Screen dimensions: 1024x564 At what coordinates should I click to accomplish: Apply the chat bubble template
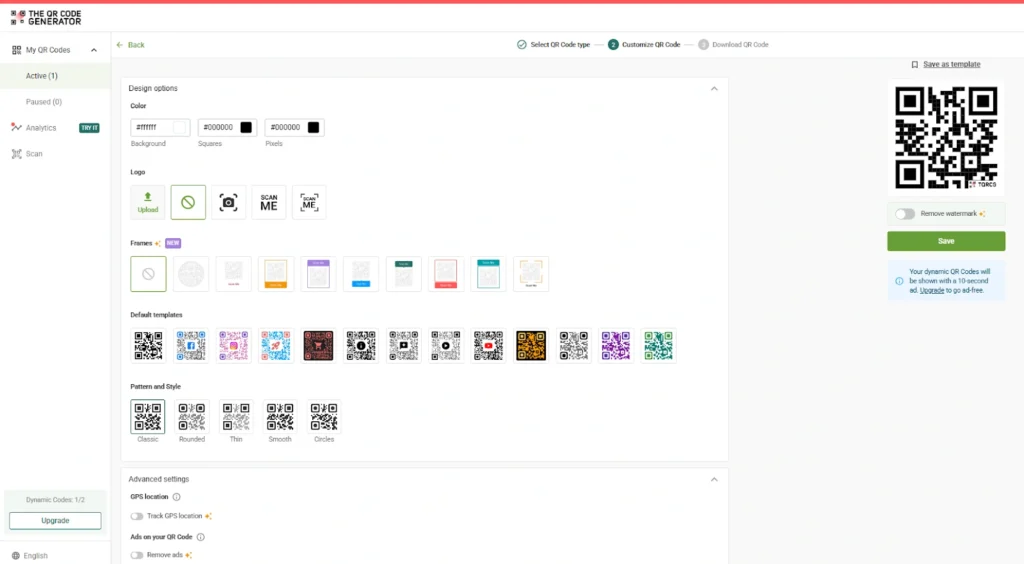point(404,345)
